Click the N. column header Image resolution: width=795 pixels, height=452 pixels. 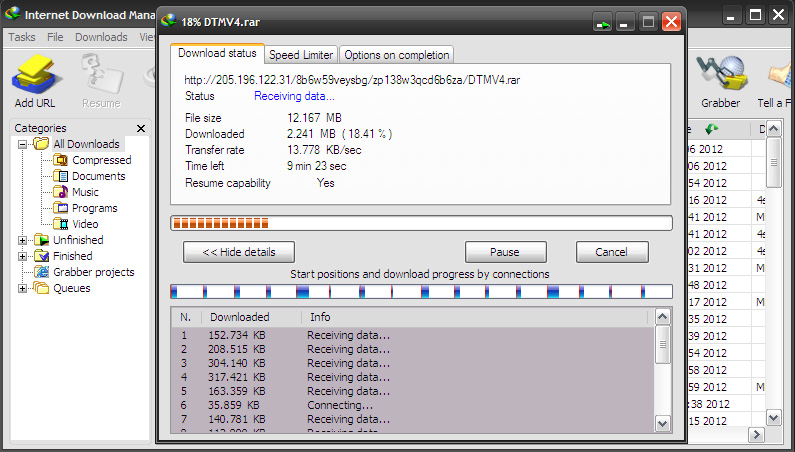coord(186,318)
